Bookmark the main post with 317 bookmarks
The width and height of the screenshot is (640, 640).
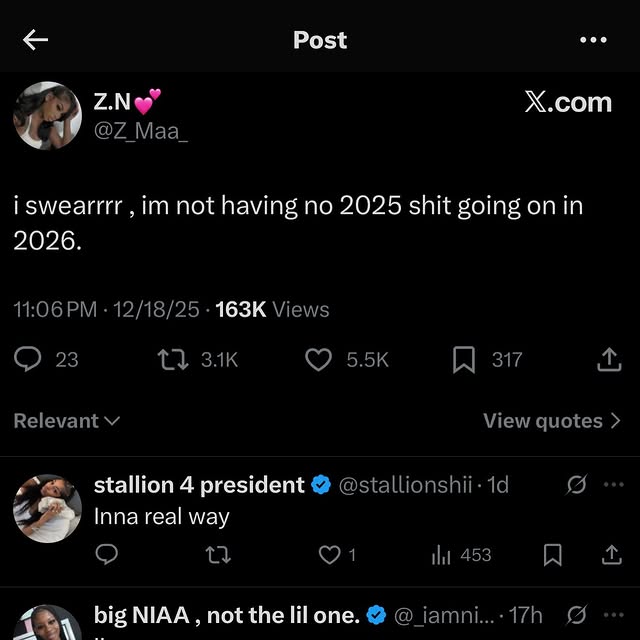pyautogui.click(x=464, y=359)
